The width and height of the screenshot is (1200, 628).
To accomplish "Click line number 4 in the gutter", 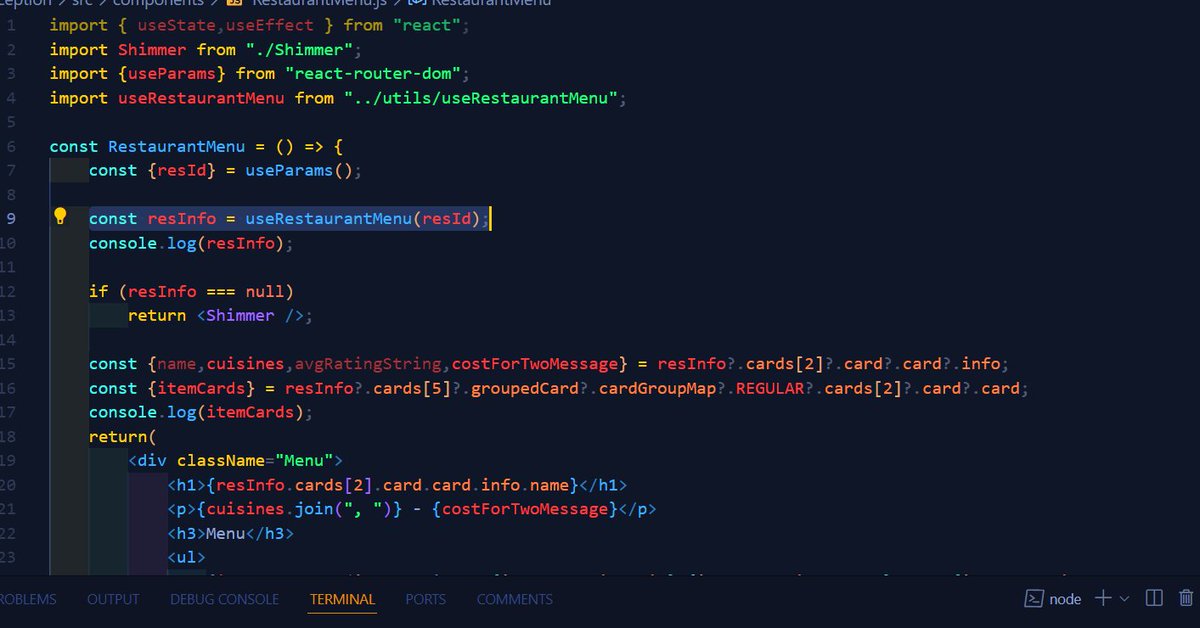I will tap(10, 98).
